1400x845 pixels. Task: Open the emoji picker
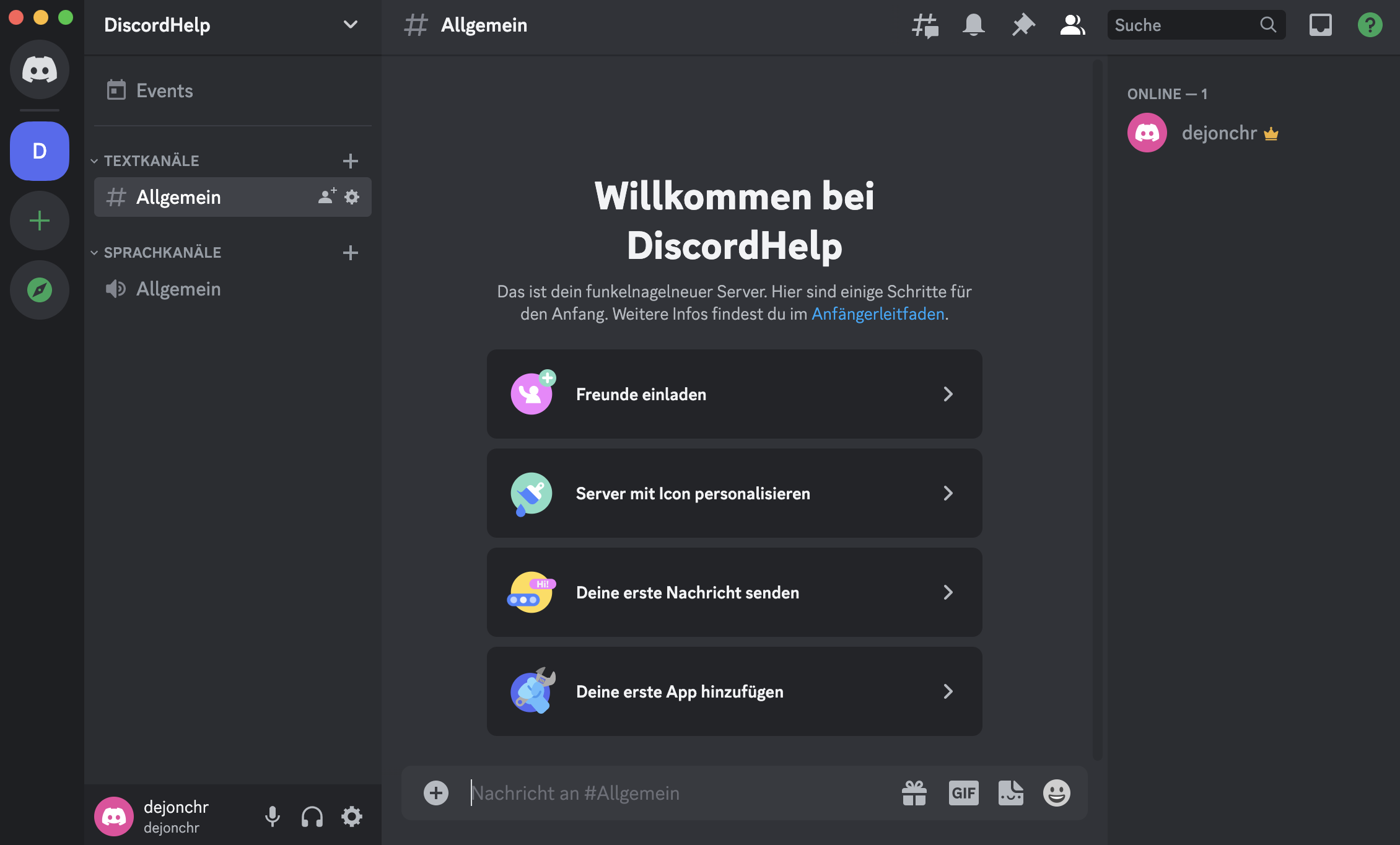(x=1056, y=793)
